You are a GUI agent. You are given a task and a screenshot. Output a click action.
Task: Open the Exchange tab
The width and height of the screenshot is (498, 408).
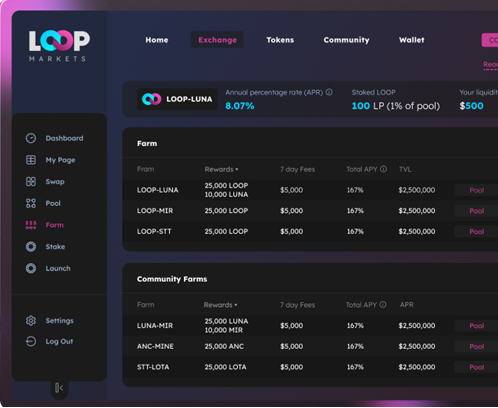[217, 40]
